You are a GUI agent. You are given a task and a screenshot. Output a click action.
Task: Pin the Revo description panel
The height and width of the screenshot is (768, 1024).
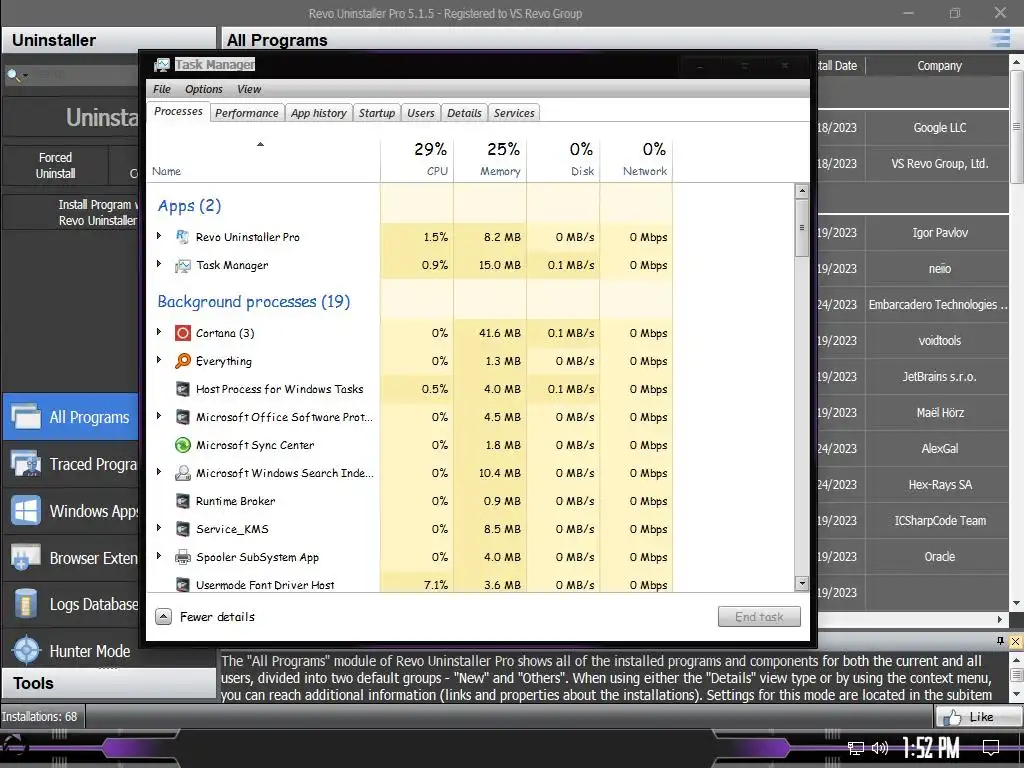click(1000, 641)
